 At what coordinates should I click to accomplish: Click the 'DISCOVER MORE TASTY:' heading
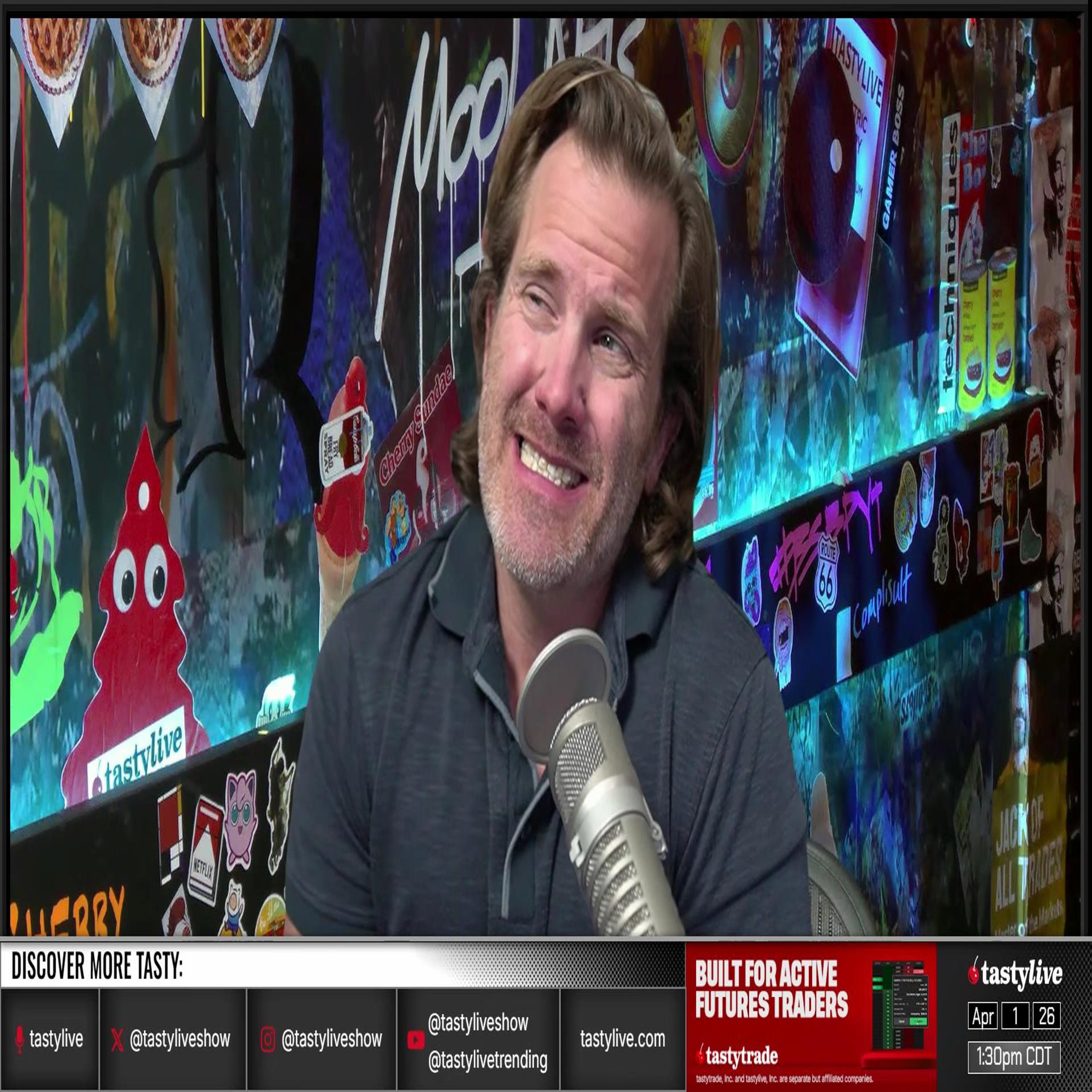tap(97, 966)
